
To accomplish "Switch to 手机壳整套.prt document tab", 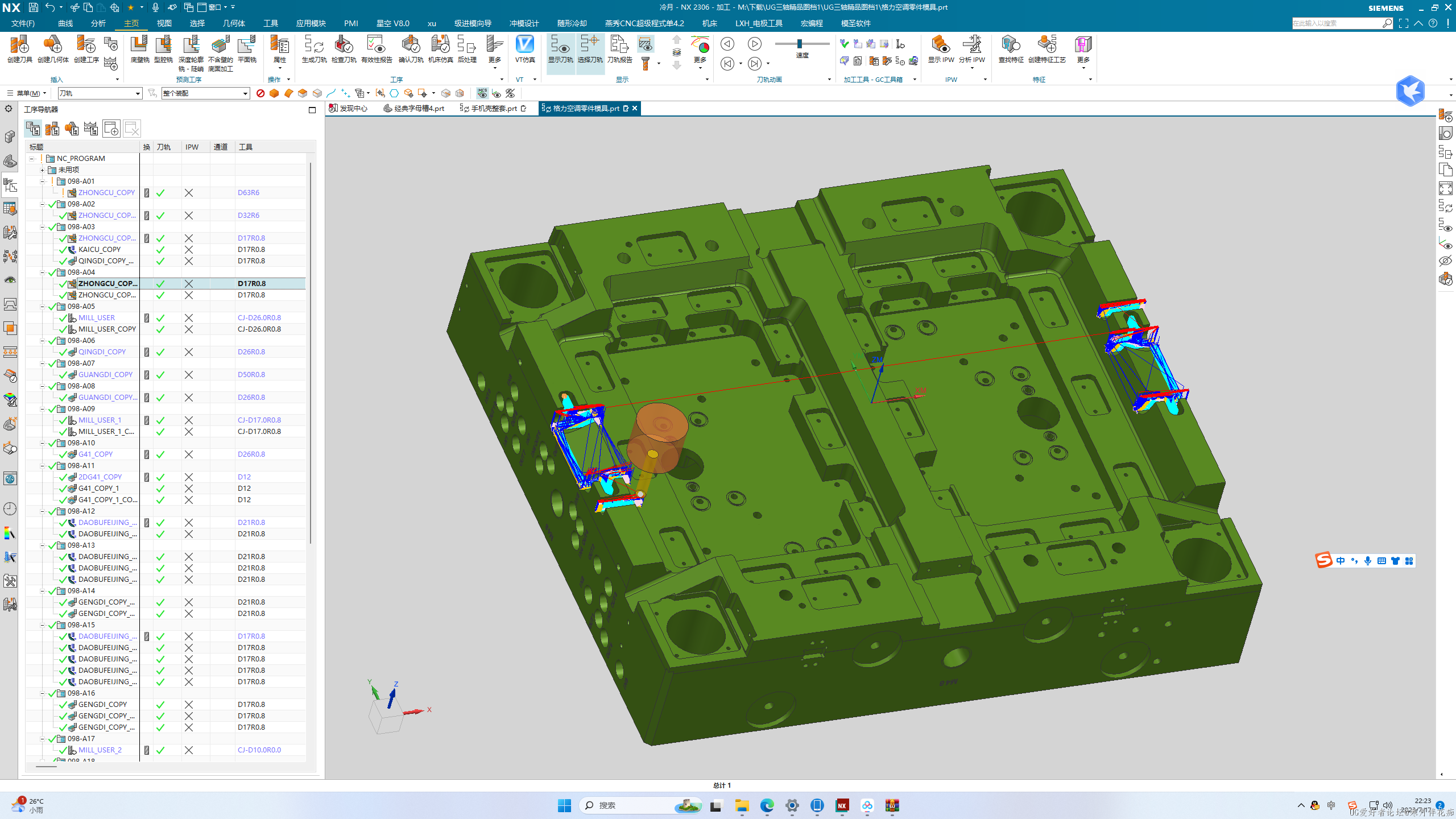I will coord(493,108).
